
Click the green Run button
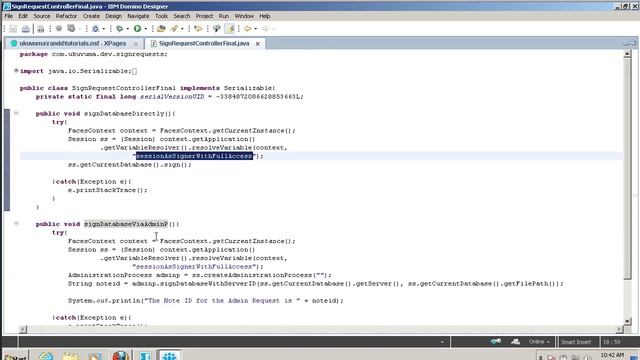point(138,29)
